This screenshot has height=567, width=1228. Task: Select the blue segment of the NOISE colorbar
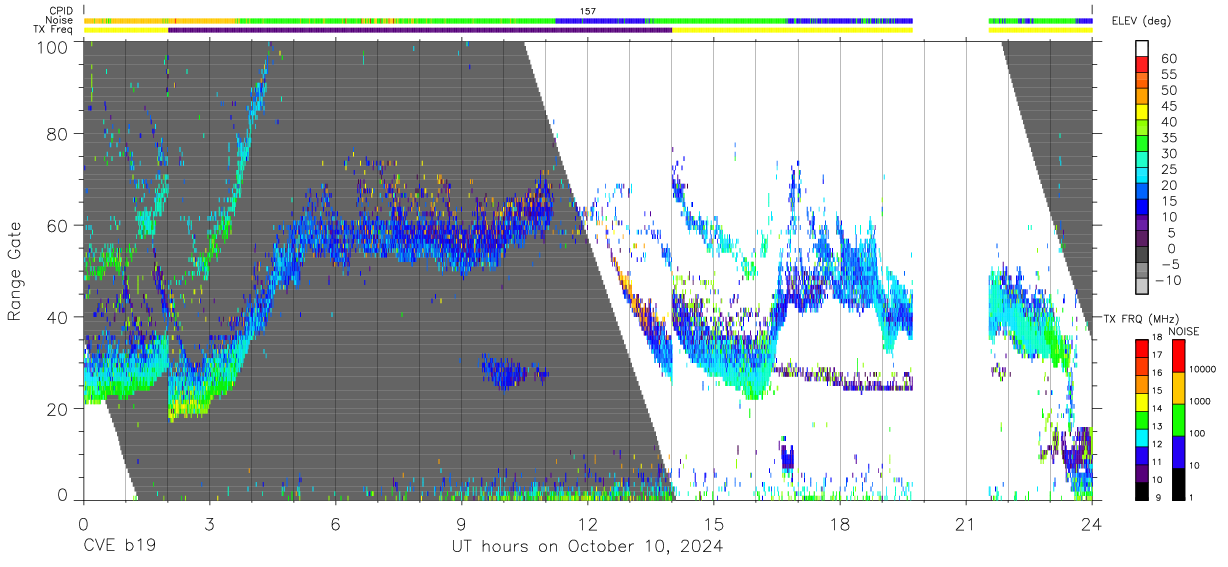pyautogui.click(x=1177, y=450)
